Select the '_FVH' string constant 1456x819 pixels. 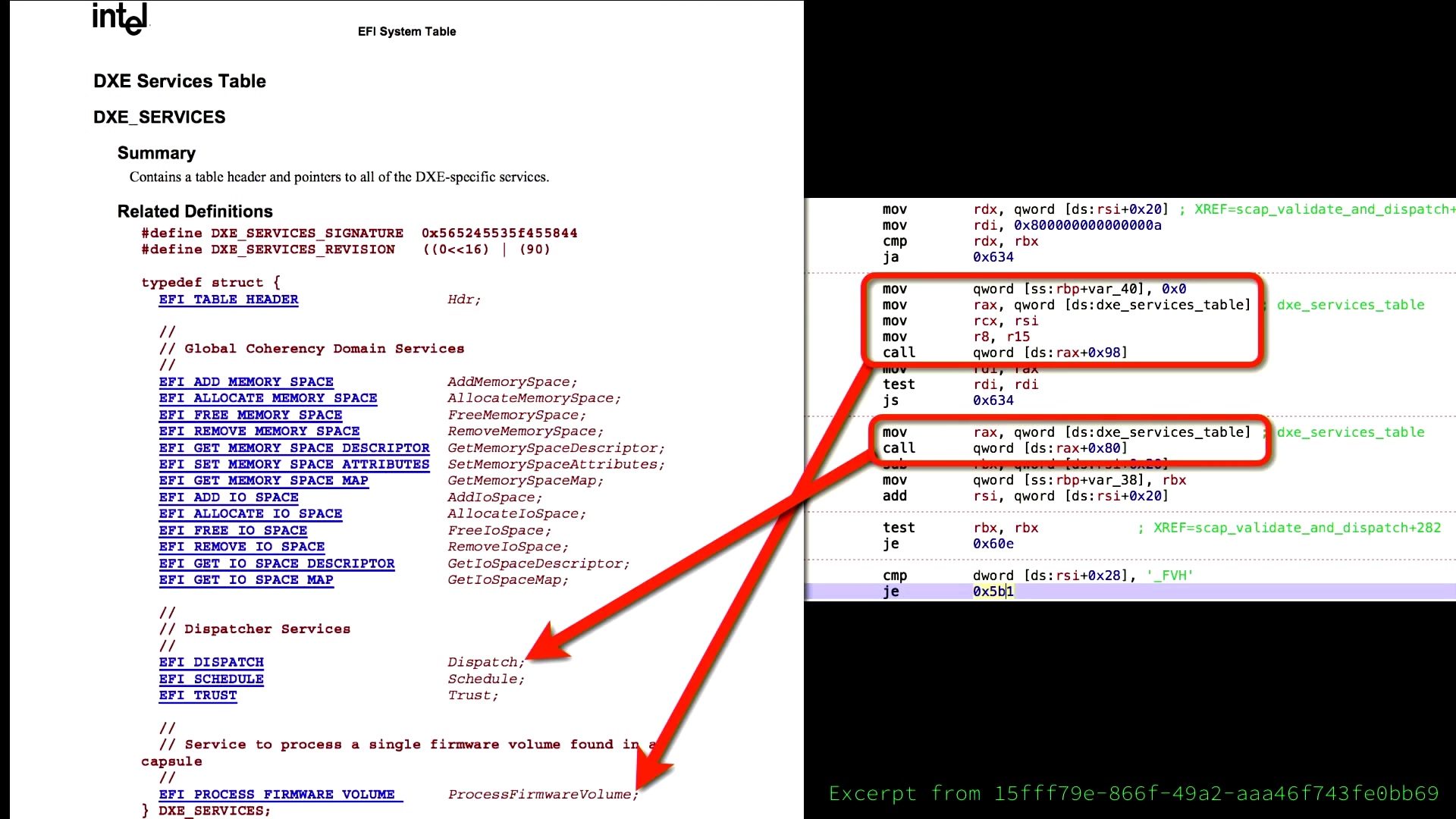(x=1170, y=576)
